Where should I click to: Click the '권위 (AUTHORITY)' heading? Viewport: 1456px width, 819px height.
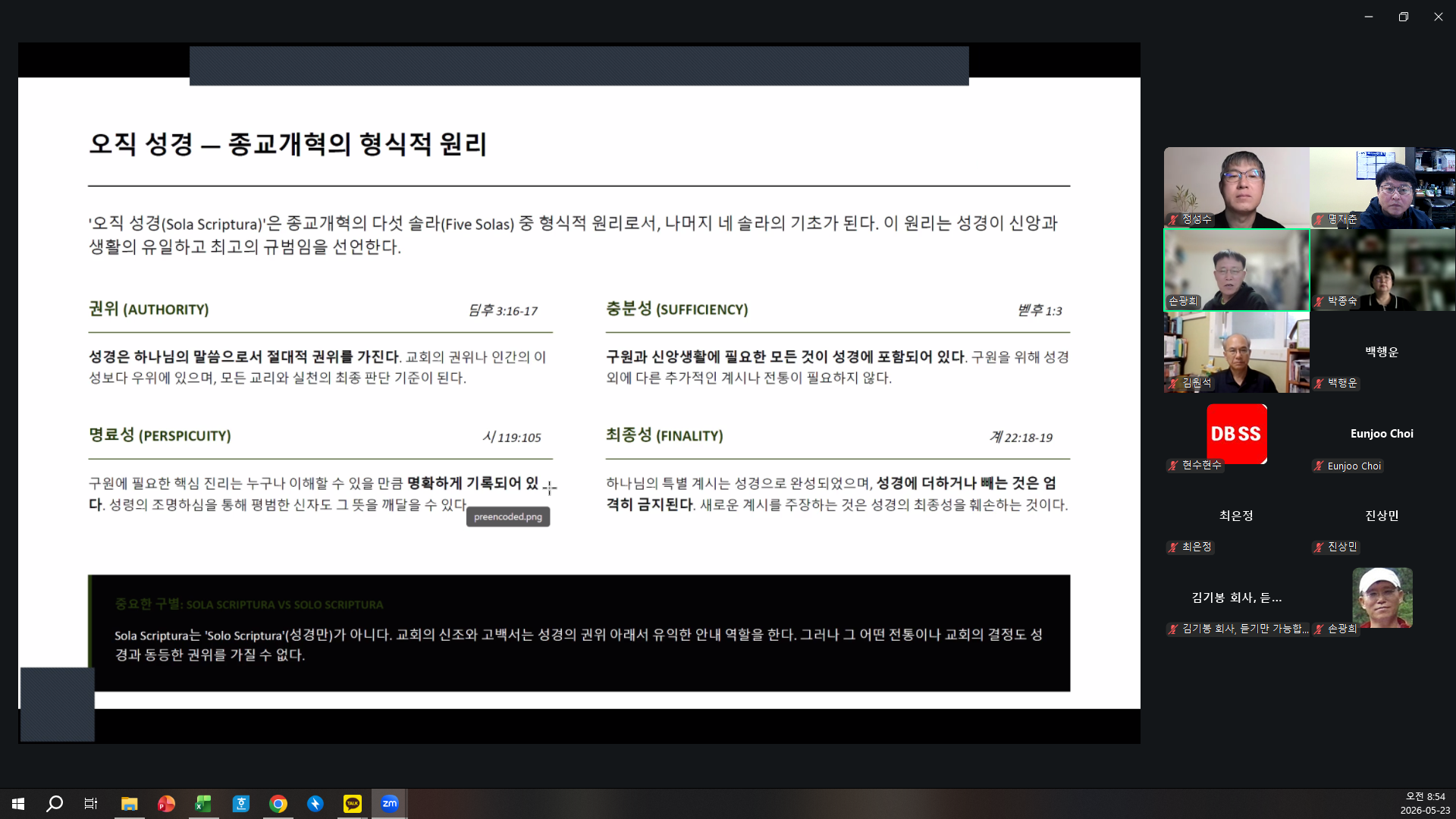point(149,309)
